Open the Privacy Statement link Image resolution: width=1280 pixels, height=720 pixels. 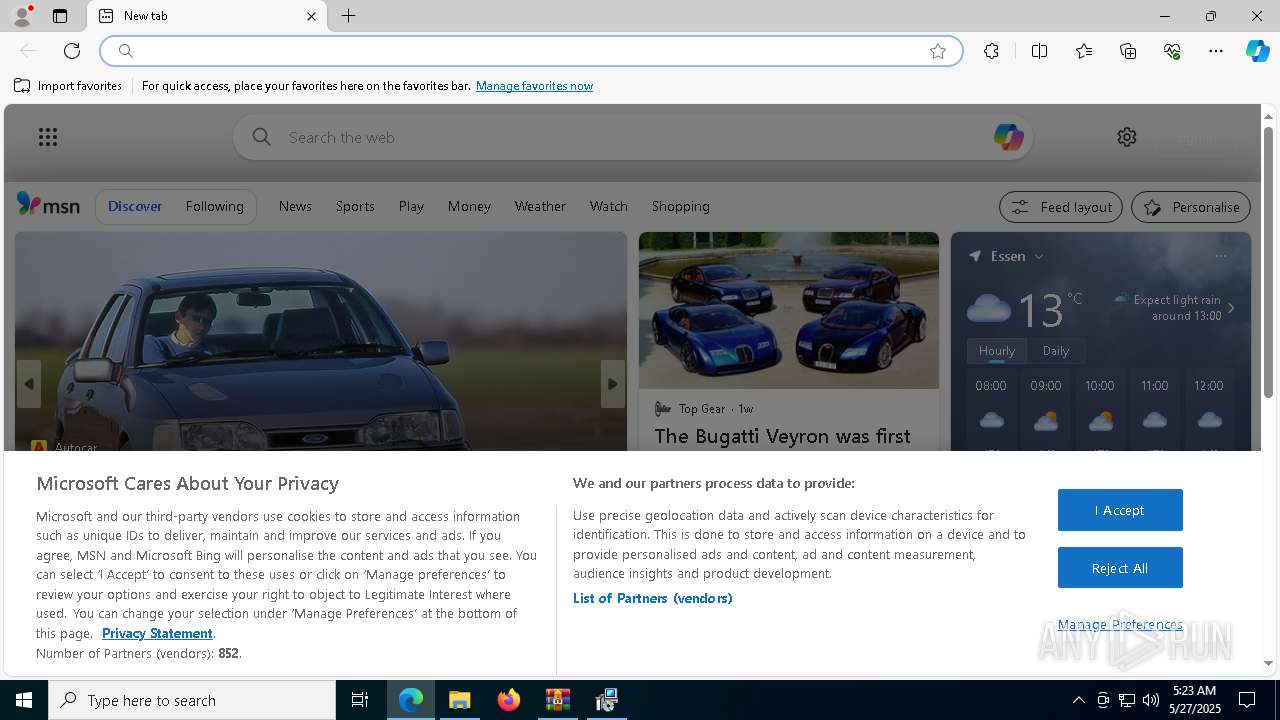(157, 633)
